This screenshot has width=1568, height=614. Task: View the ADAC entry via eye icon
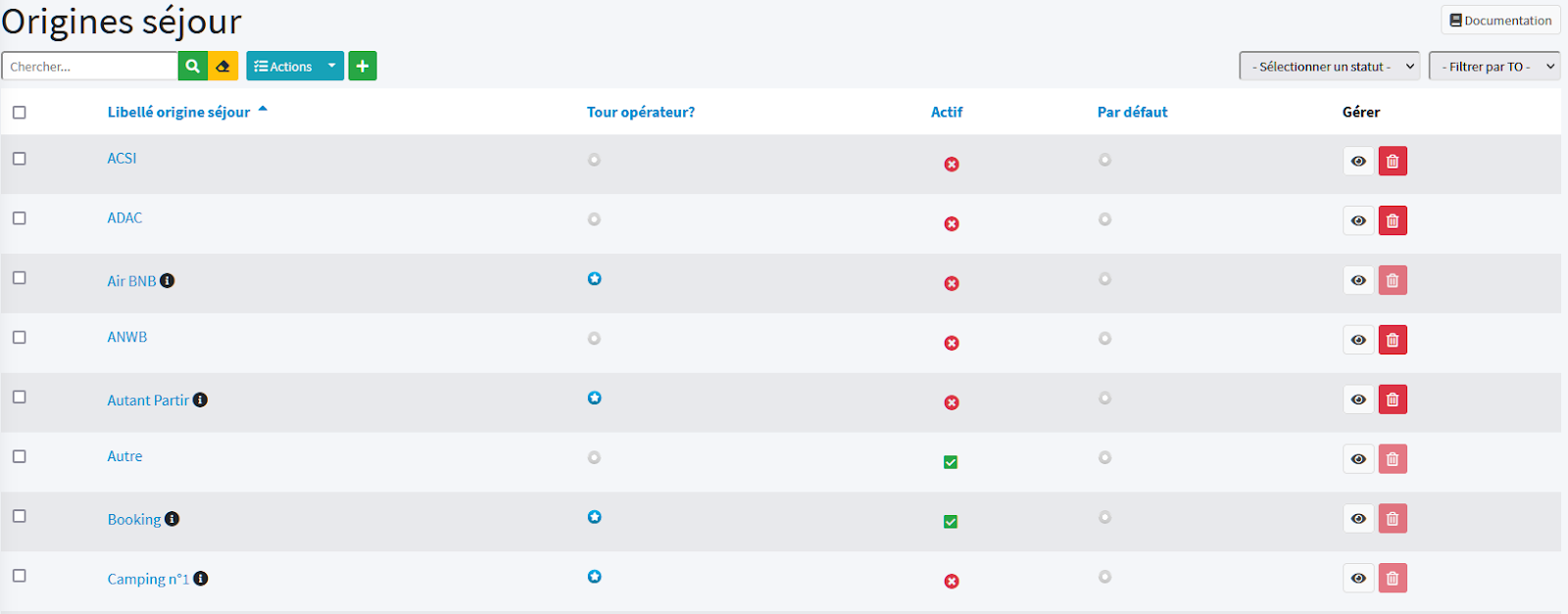click(x=1358, y=221)
